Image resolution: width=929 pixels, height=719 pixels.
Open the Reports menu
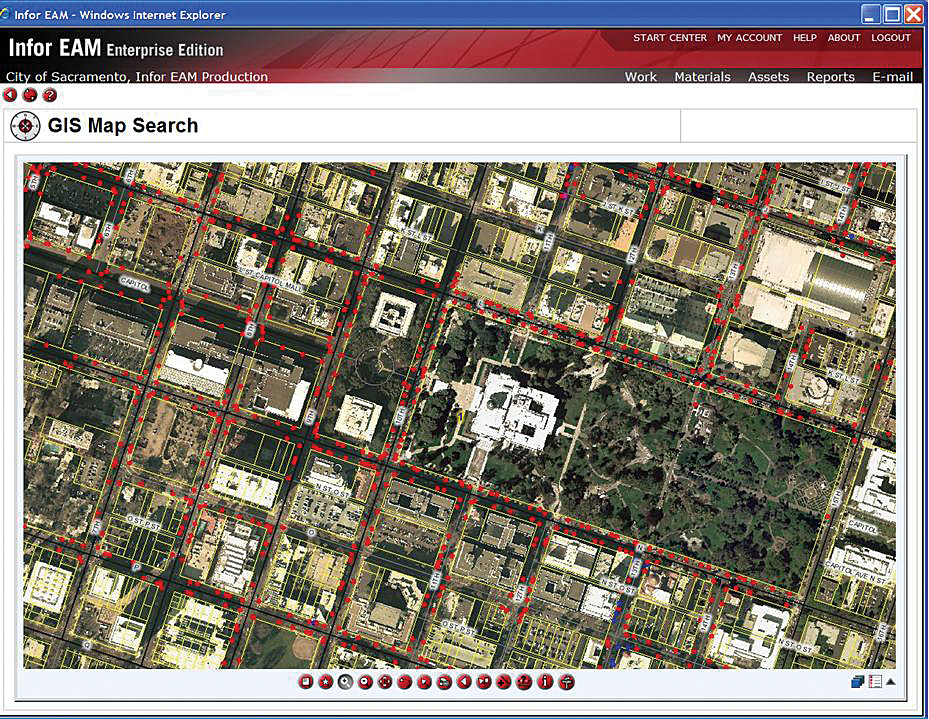(x=830, y=76)
